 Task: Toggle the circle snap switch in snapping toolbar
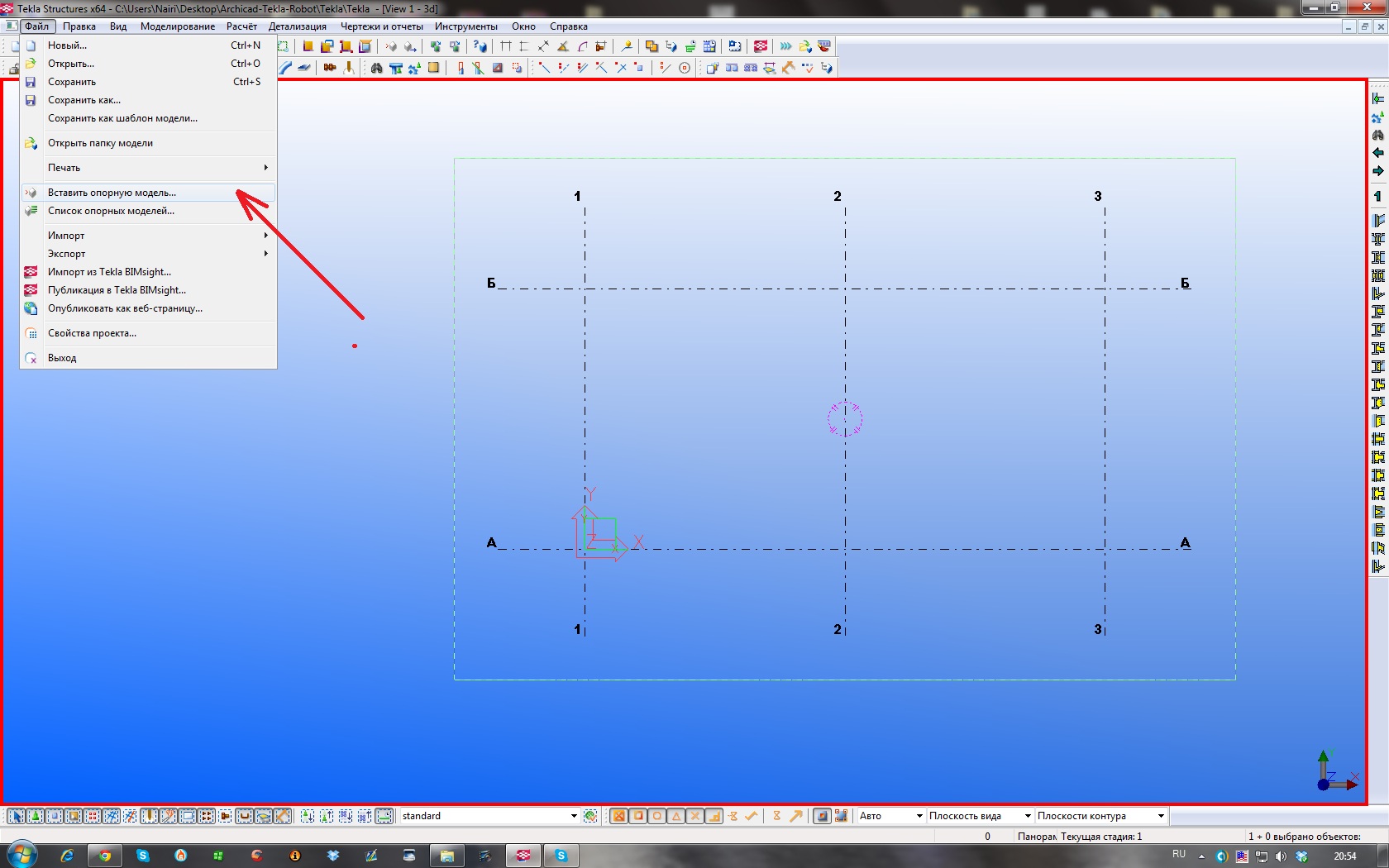656,816
